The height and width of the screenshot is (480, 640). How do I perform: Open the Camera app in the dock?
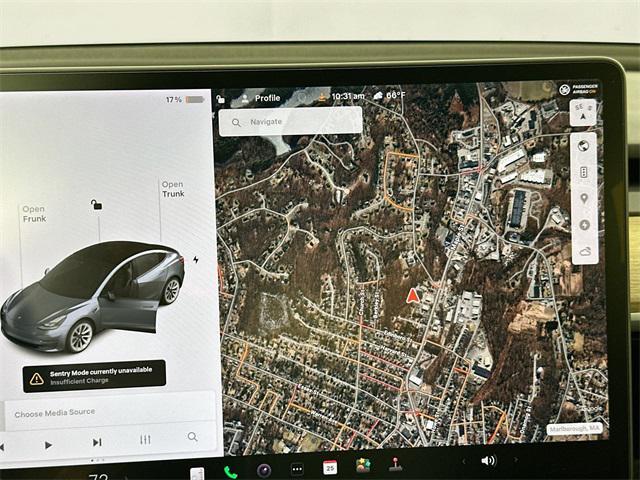click(264, 470)
